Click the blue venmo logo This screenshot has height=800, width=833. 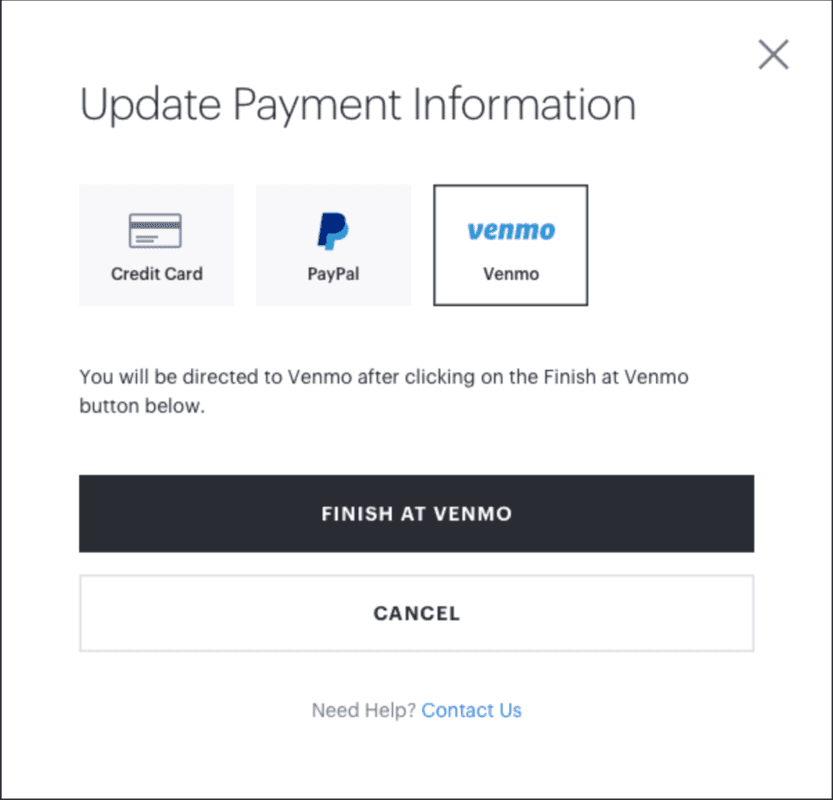point(511,231)
